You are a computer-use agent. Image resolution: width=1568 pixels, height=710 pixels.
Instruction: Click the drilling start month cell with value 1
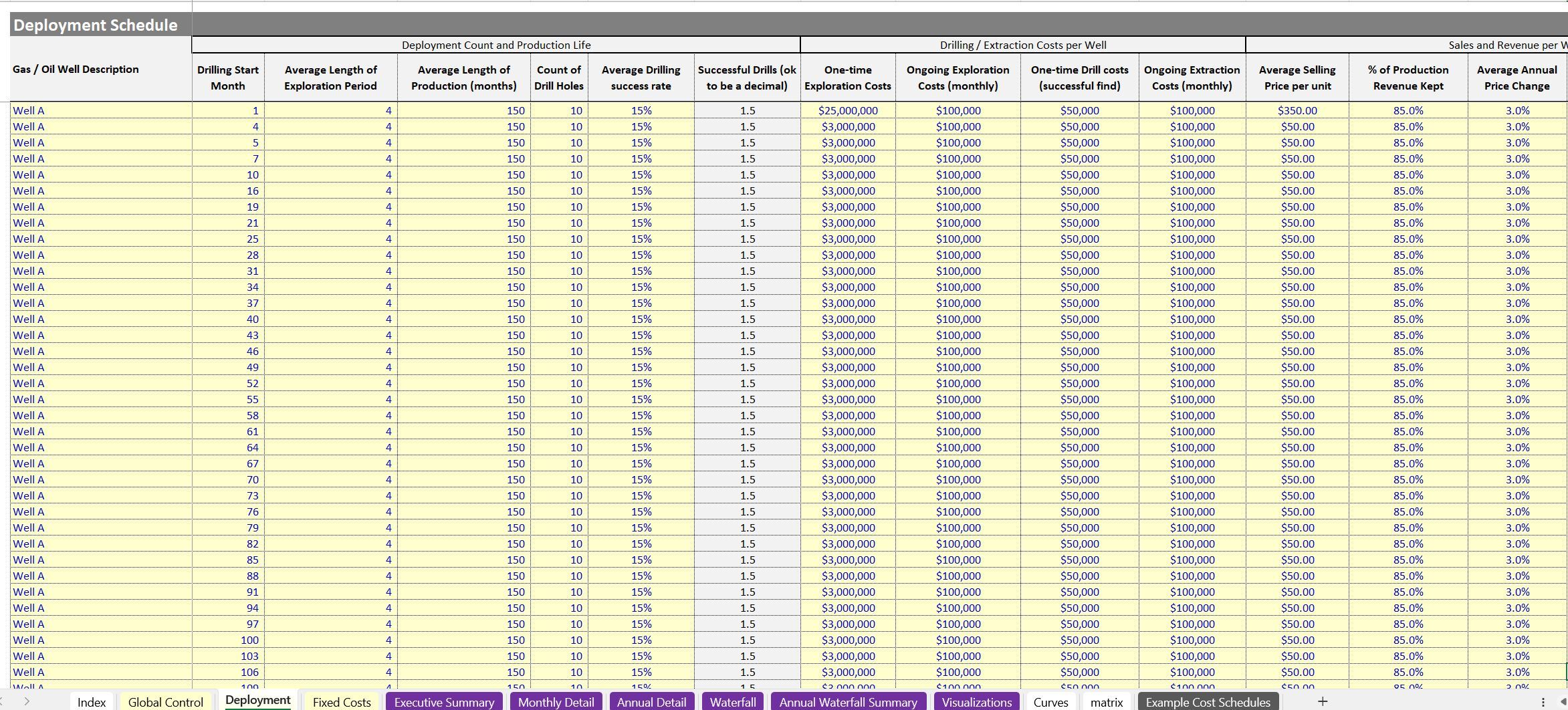coord(228,110)
